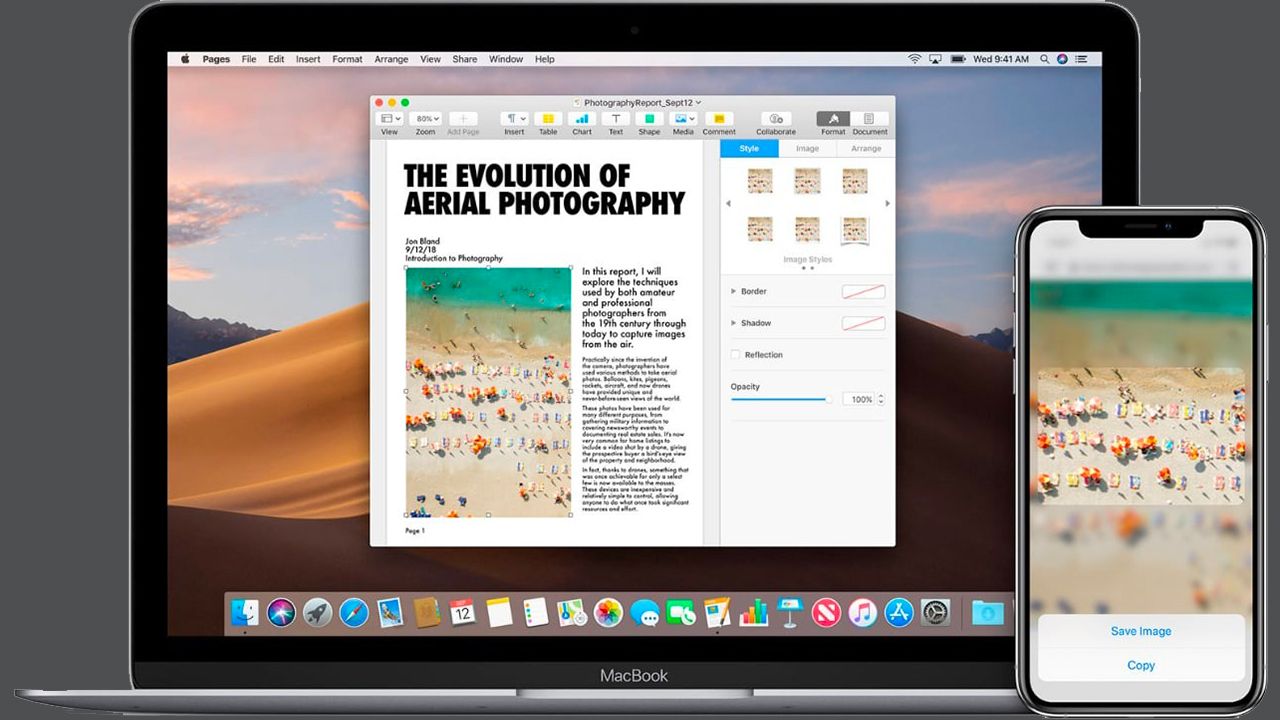Click the Wi-Fi status icon
The height and width of the screenshot is (720, 1280).
[914, 59]
